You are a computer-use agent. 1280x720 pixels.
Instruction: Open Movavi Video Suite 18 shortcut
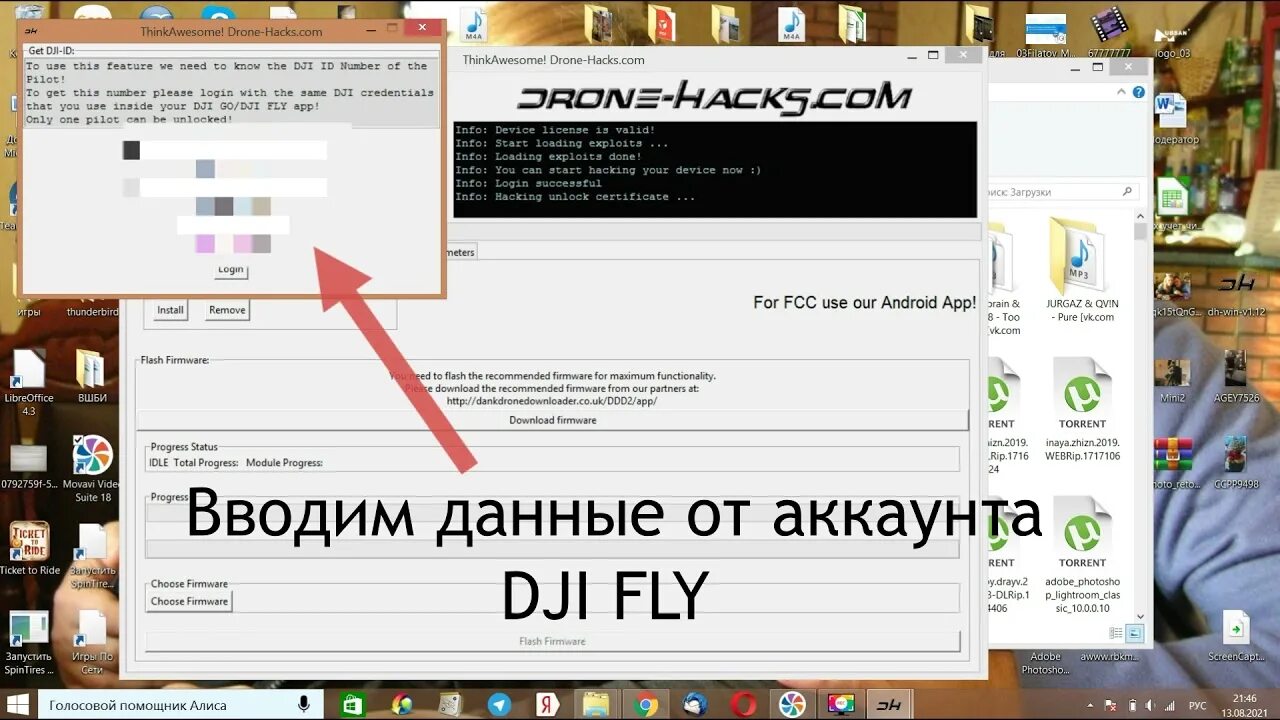(92, 469)
